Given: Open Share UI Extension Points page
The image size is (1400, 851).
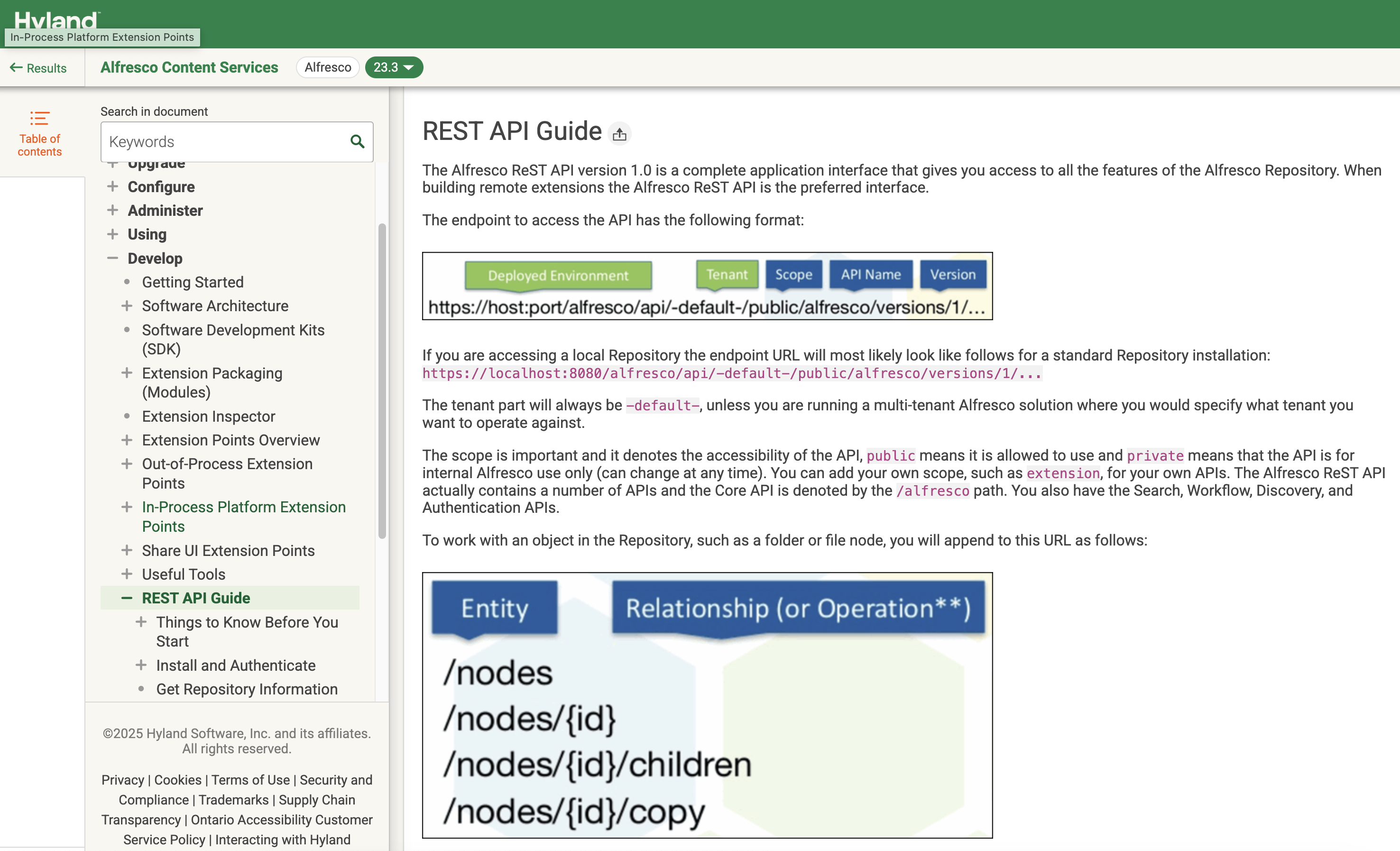Looking at the screenshot, I should point(228,550).
